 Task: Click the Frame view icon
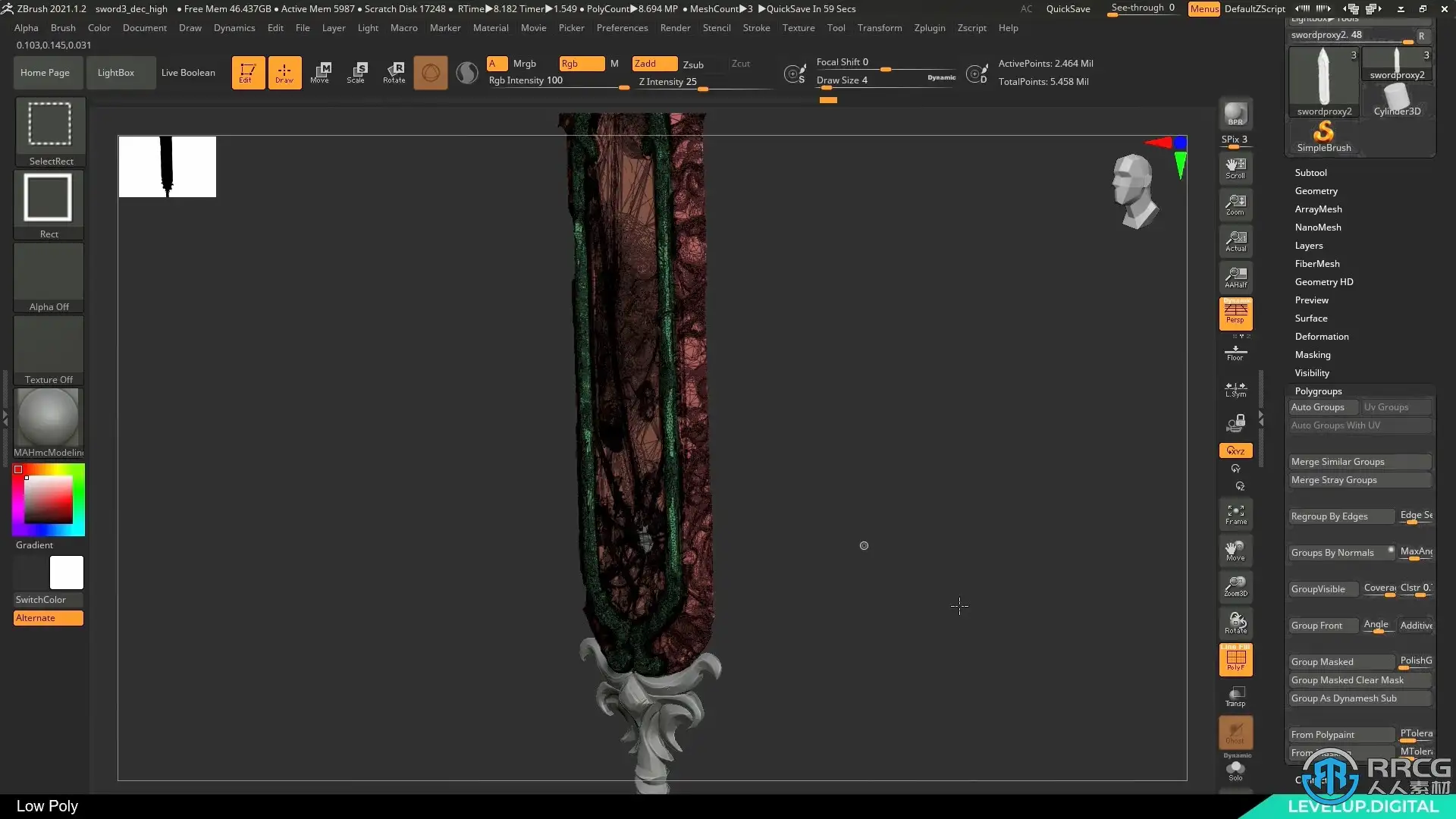tap(1235, 514)
